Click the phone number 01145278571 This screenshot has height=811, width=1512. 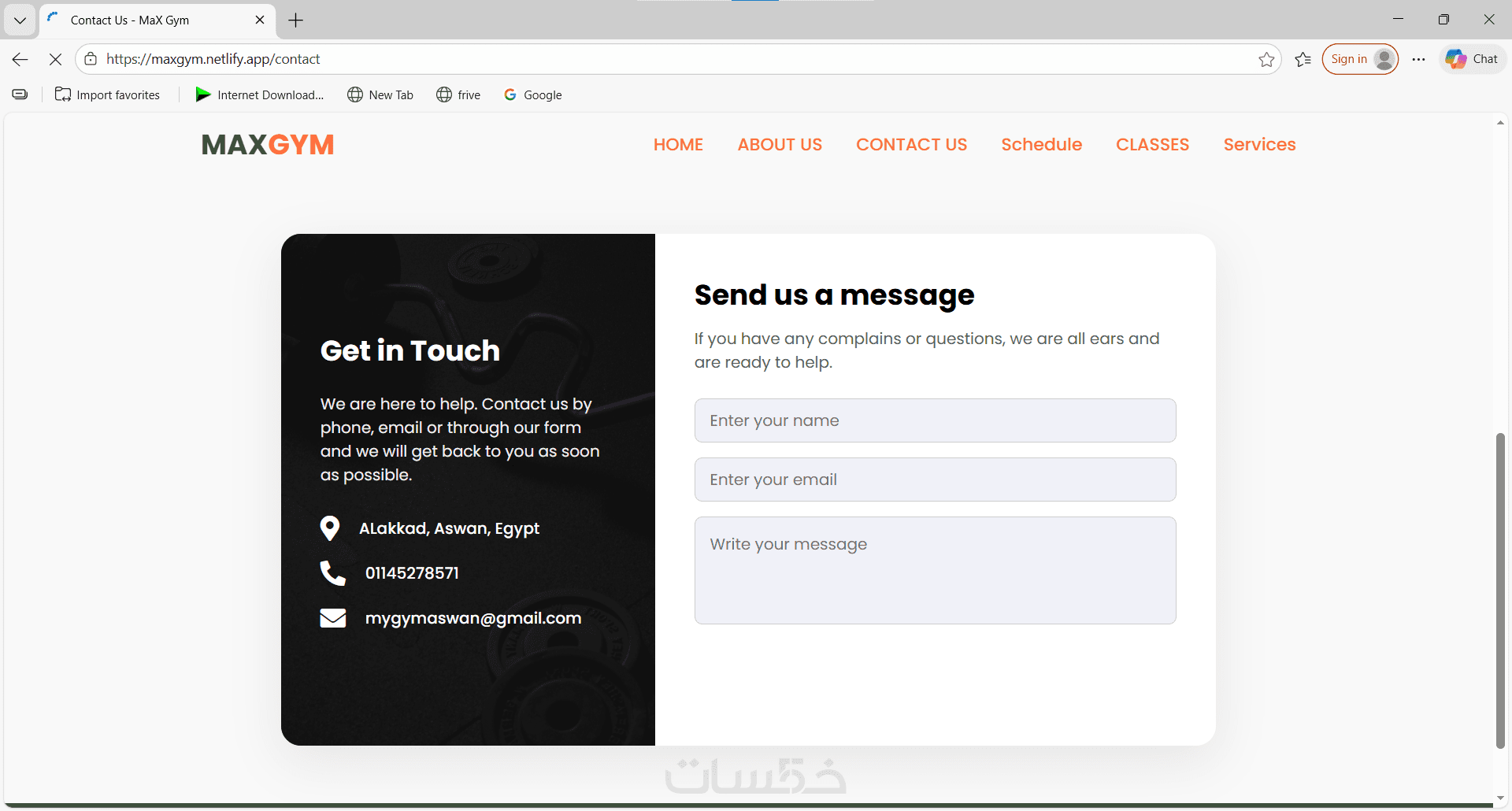pyautogui.click(x=412, y=573)
